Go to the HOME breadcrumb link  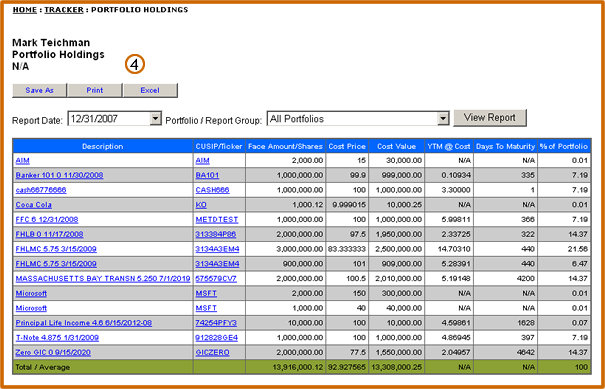point(25,10)
